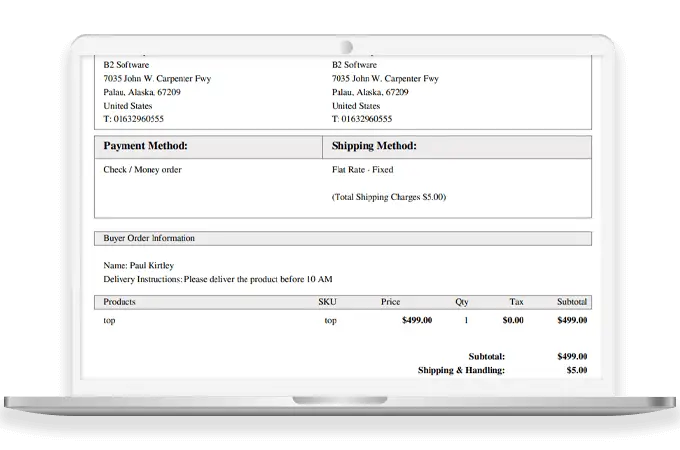Select the 'top' value under SKU
680x450 pixels.
pos(330,321)
